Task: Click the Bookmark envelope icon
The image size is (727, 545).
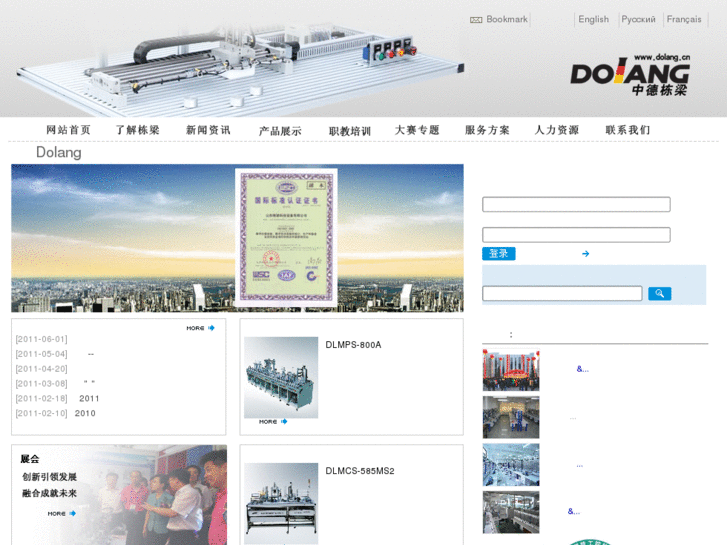Action: coord(476,19)
